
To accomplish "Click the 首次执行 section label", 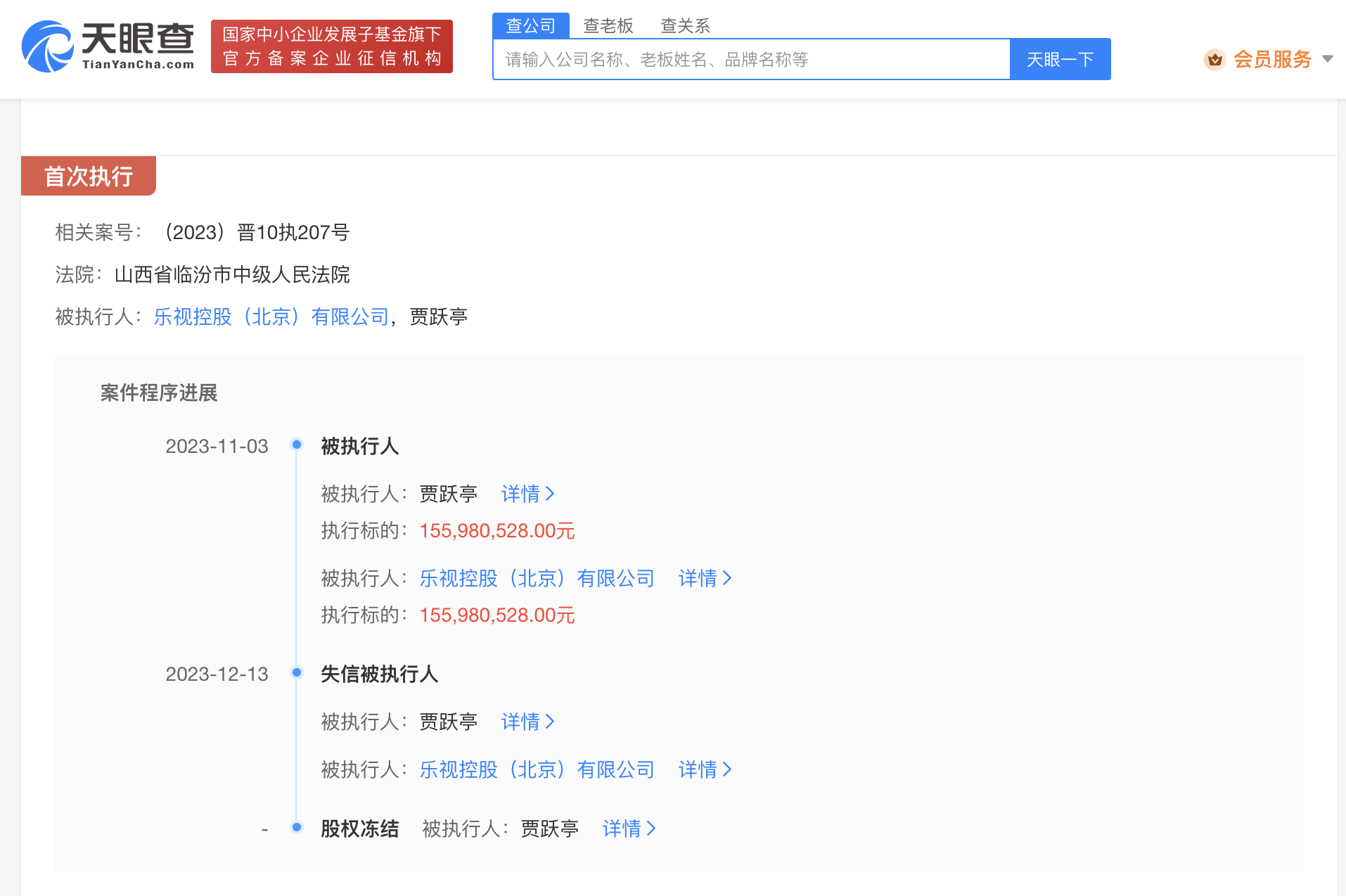I will point(89,176).
